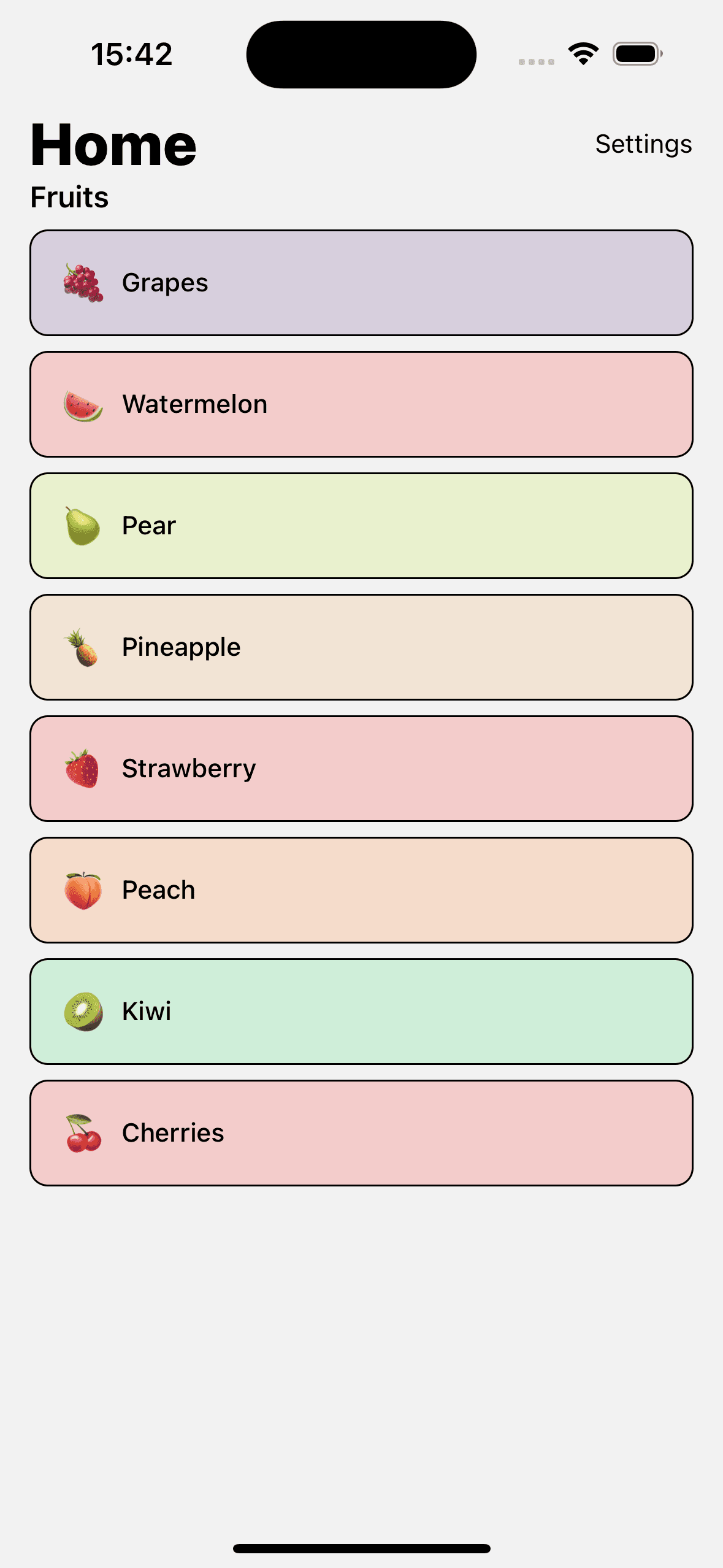Tap the battery status icon
Screen dimensions: 723x1568
pos(638,54)
